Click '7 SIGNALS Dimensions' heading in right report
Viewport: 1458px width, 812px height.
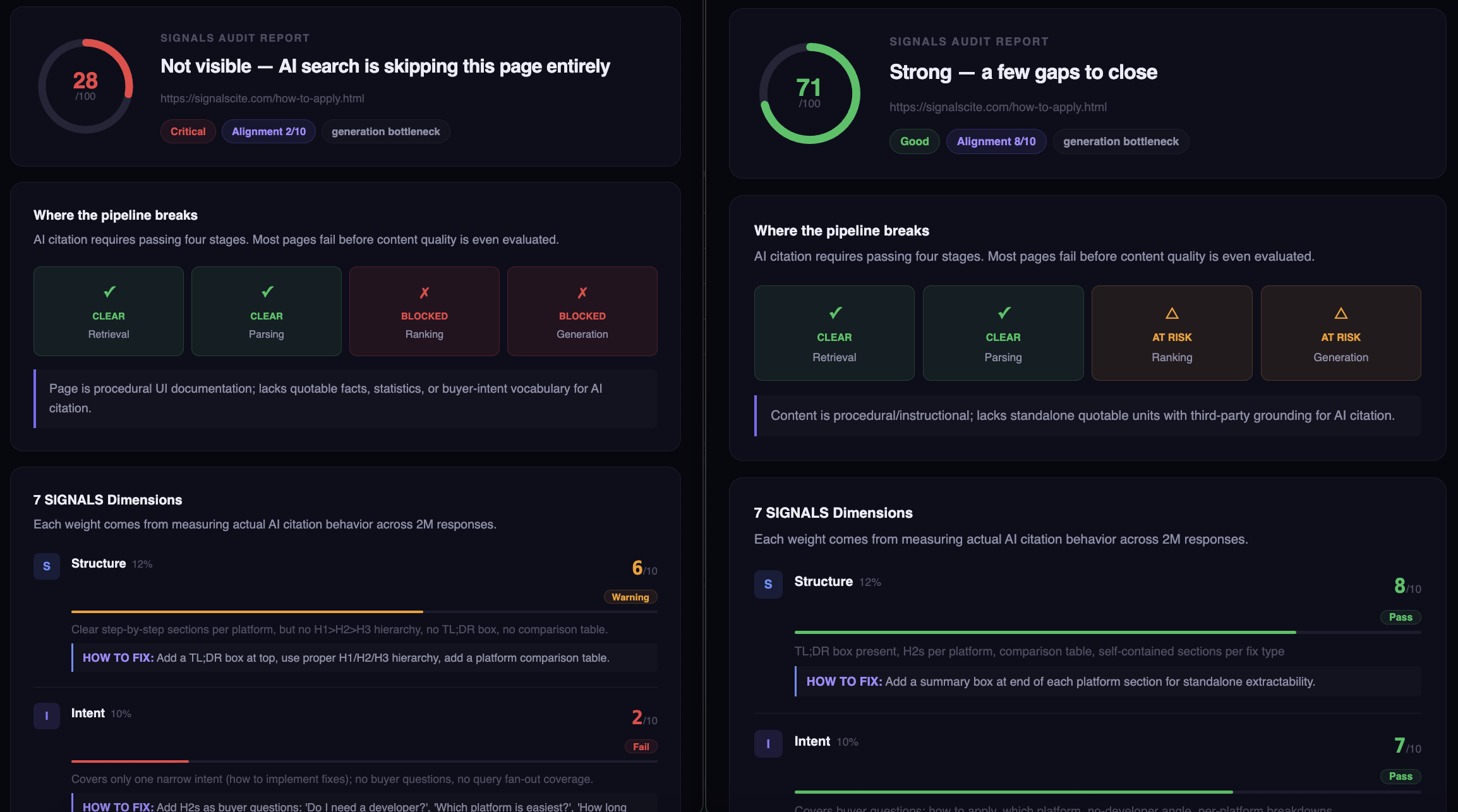tap(833, 513)
